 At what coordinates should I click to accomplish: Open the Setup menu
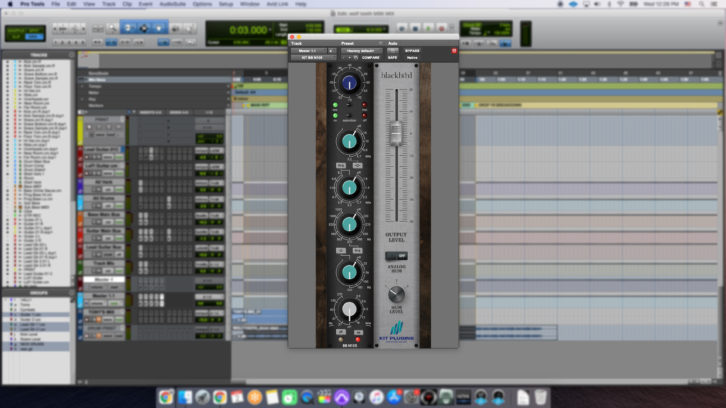pos(226,4)
